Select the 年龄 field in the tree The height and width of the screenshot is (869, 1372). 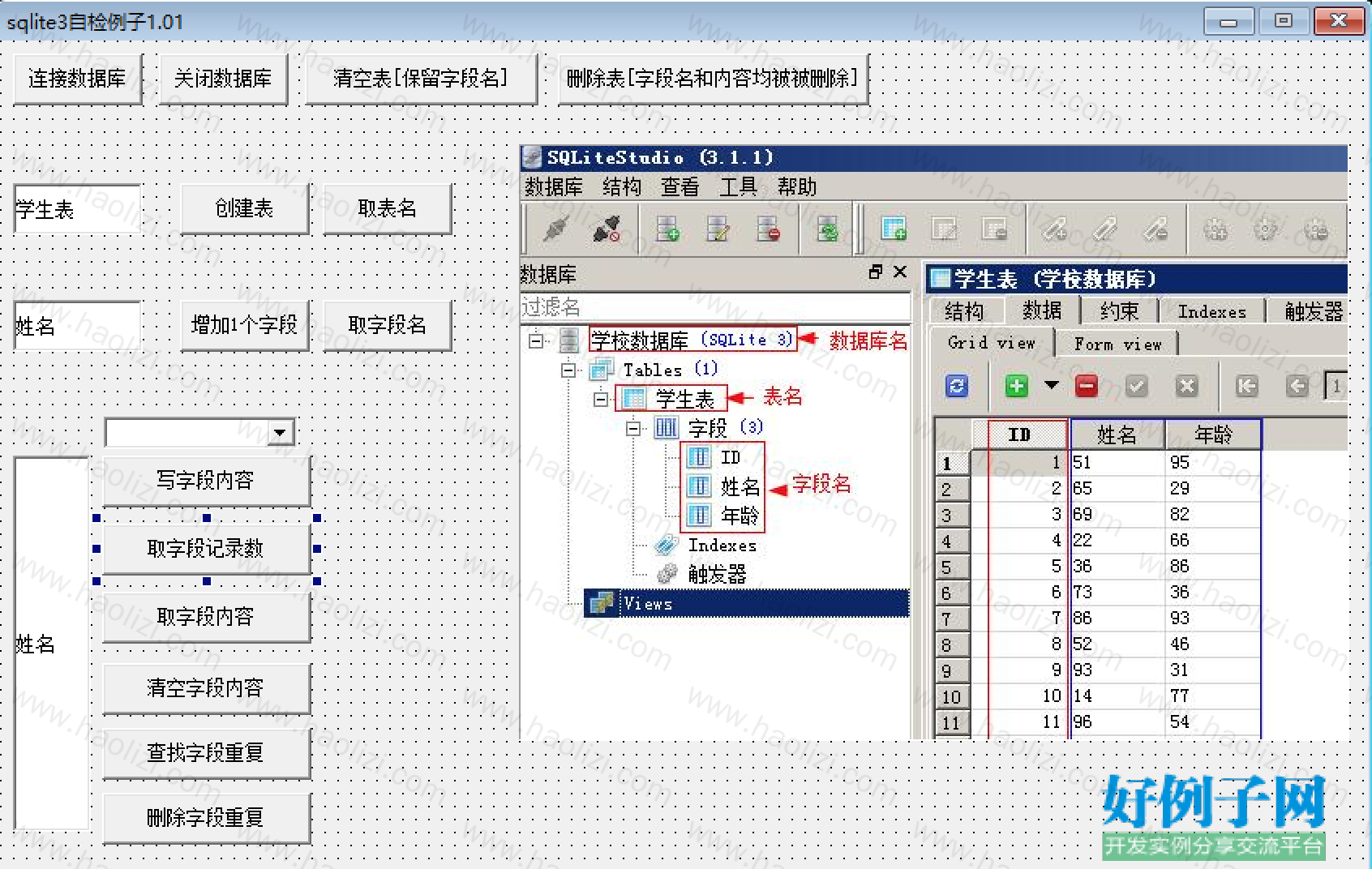click(x=722, y=516)
